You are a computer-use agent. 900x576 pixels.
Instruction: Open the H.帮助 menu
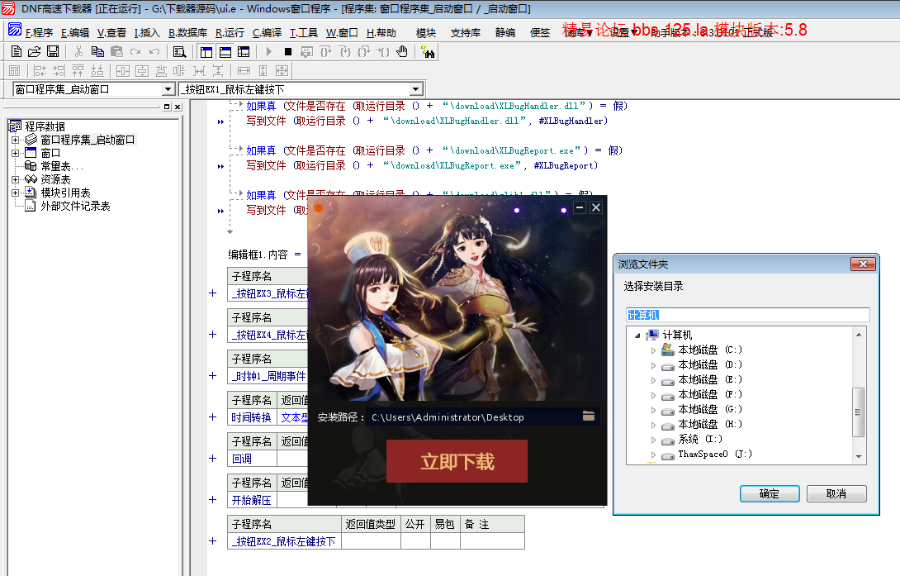pos(381,33)
